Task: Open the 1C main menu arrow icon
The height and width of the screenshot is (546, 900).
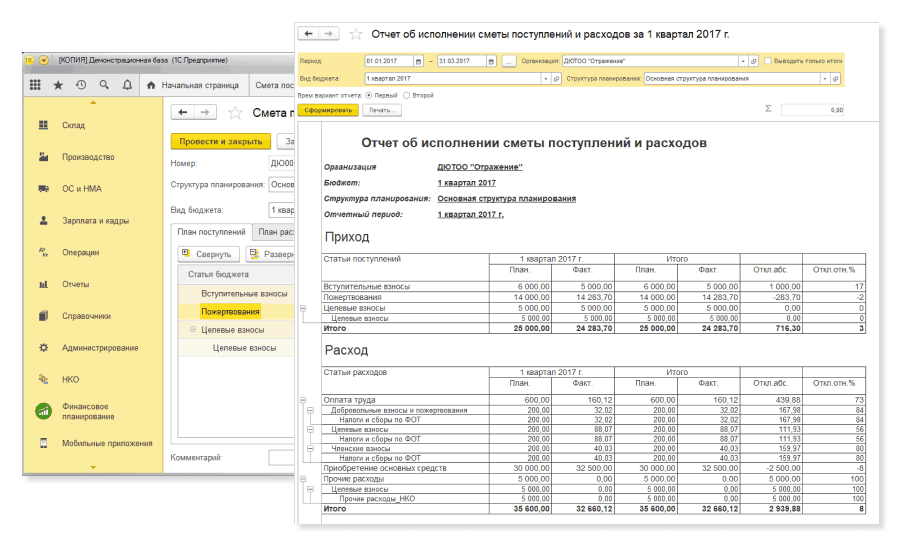Action: click(x=43, y=60)
